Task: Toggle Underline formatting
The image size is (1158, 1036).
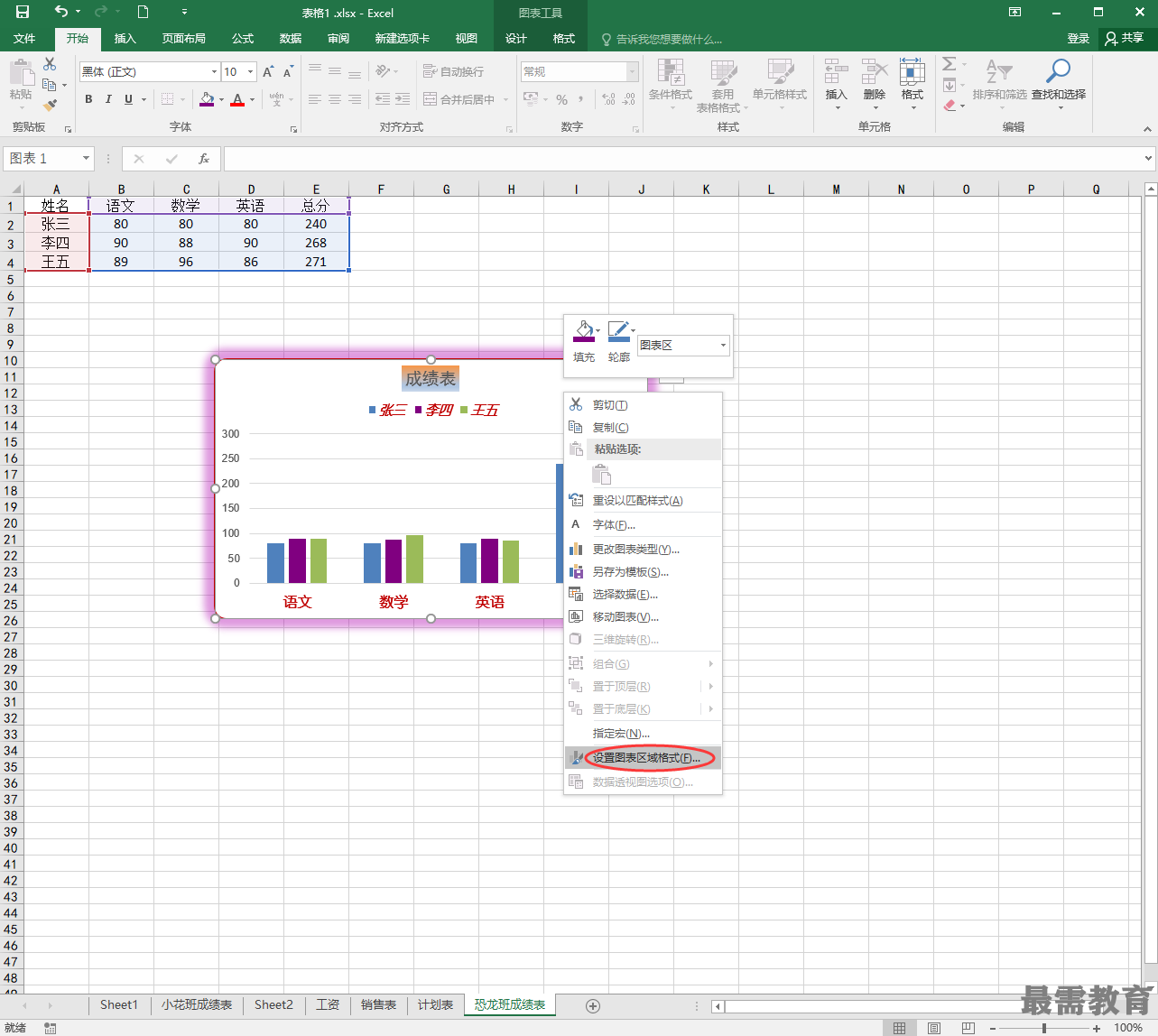Action: tap(128, 99)
